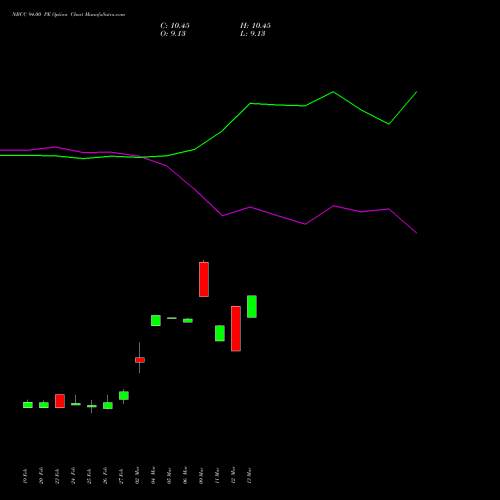Image resolution: width=500 pixels, height=500 pixels.
Task: Click the green candle above 04 Mar
Action: click(156, 320)
